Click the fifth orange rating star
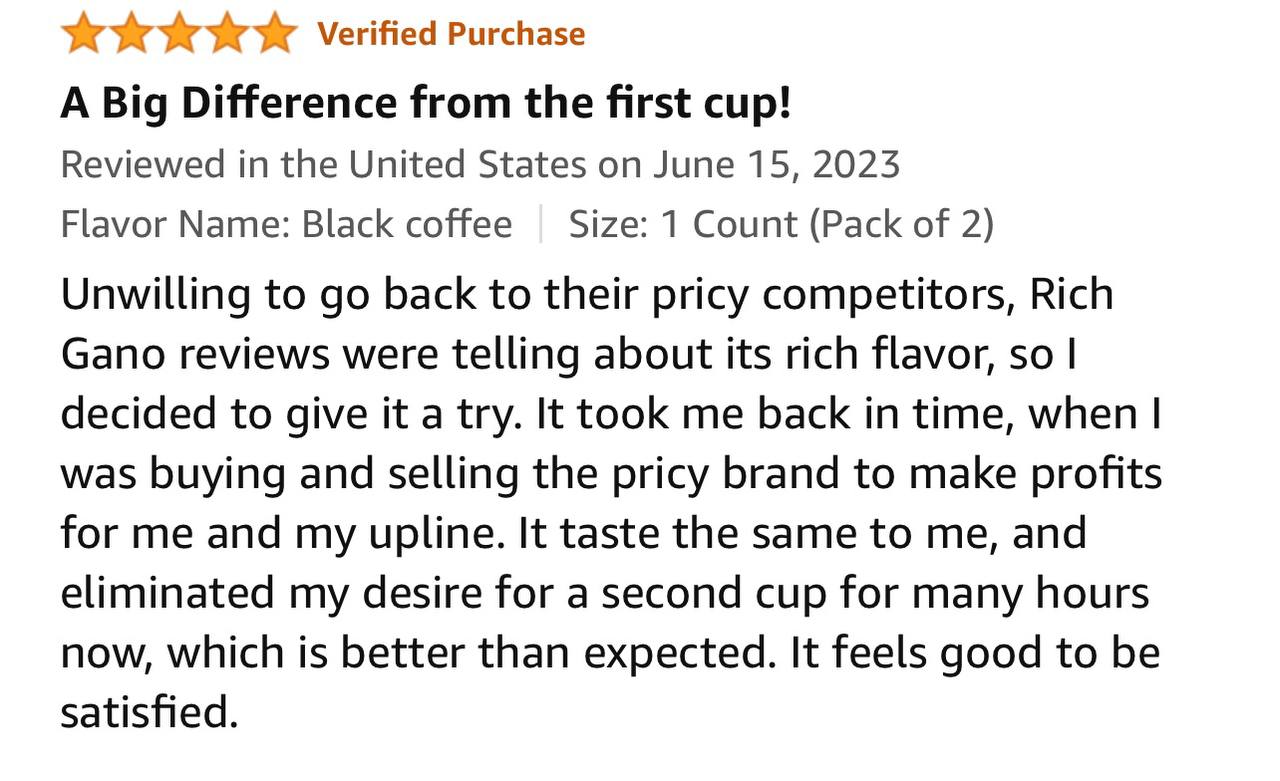 [274, 34]
